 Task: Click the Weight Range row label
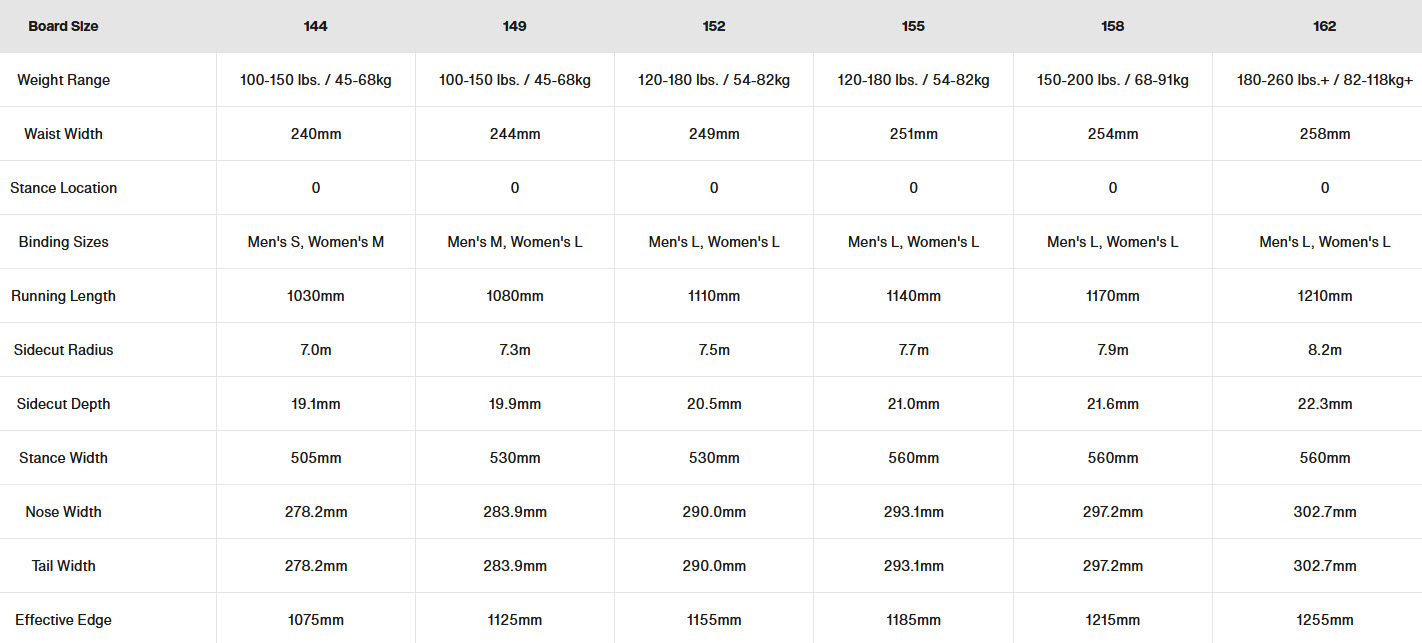pyautogui.click(x=63, y=80)
